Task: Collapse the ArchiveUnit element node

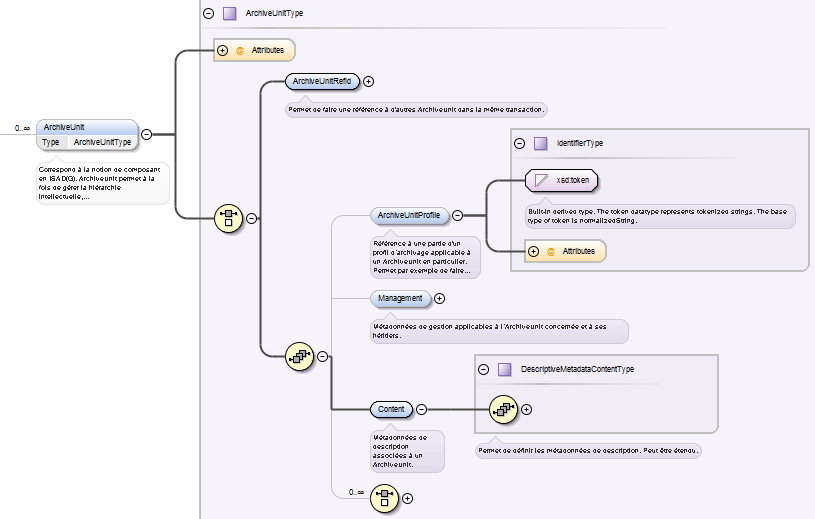Action: point(146,133)
